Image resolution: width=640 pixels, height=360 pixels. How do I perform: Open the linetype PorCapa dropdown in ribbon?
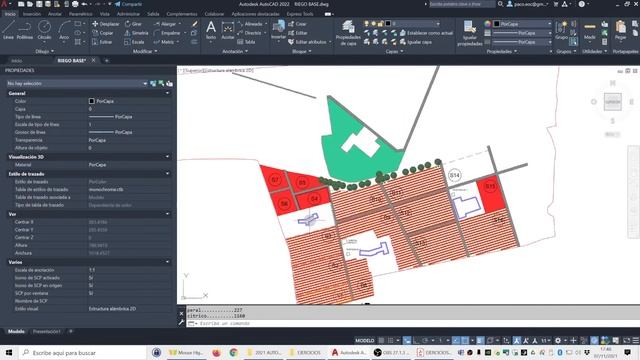pos(523,42)
